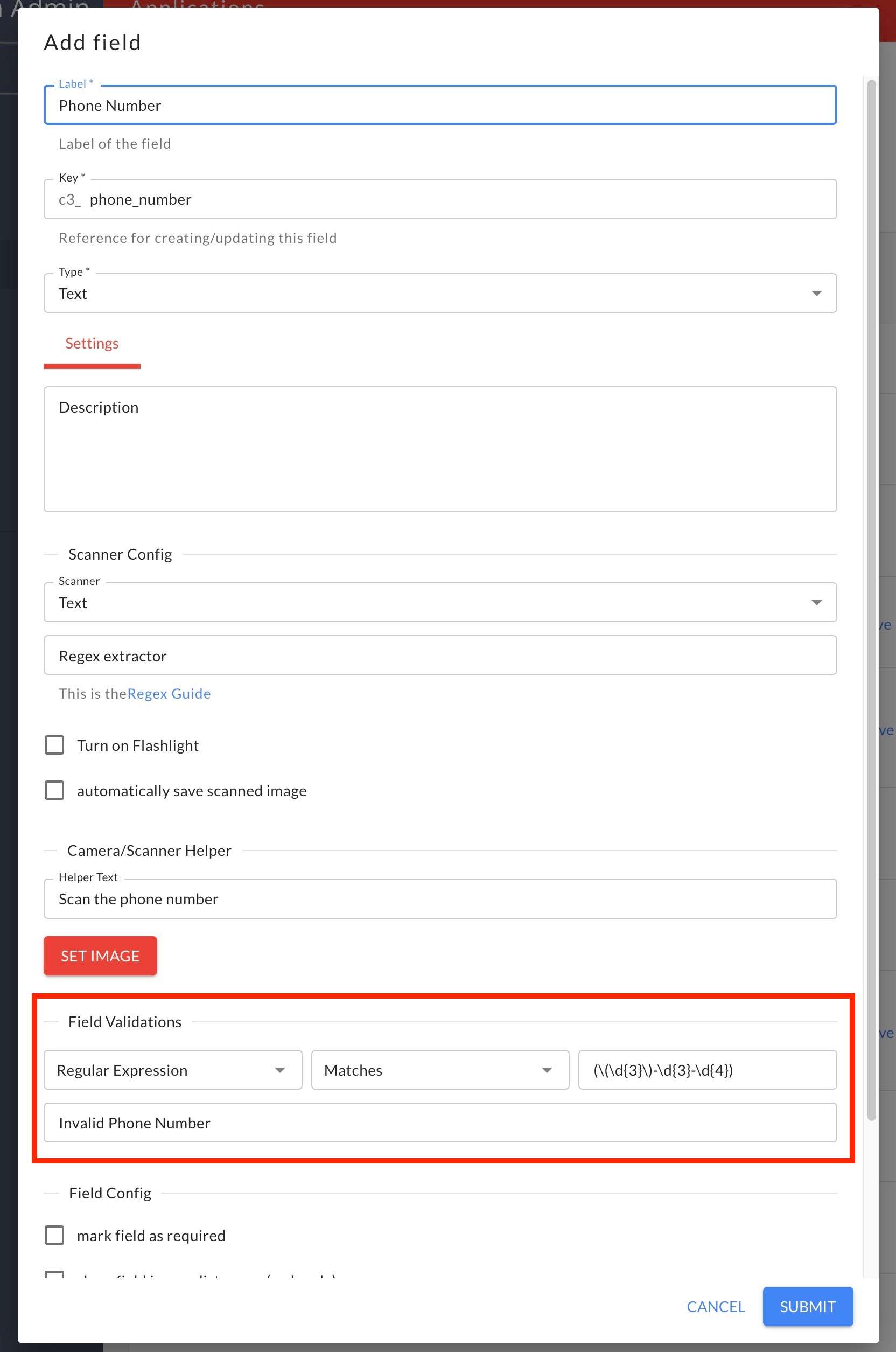896x1352 pixels.
Task: Click the dialog's vertical scrollbar
Action: (871, 600)
